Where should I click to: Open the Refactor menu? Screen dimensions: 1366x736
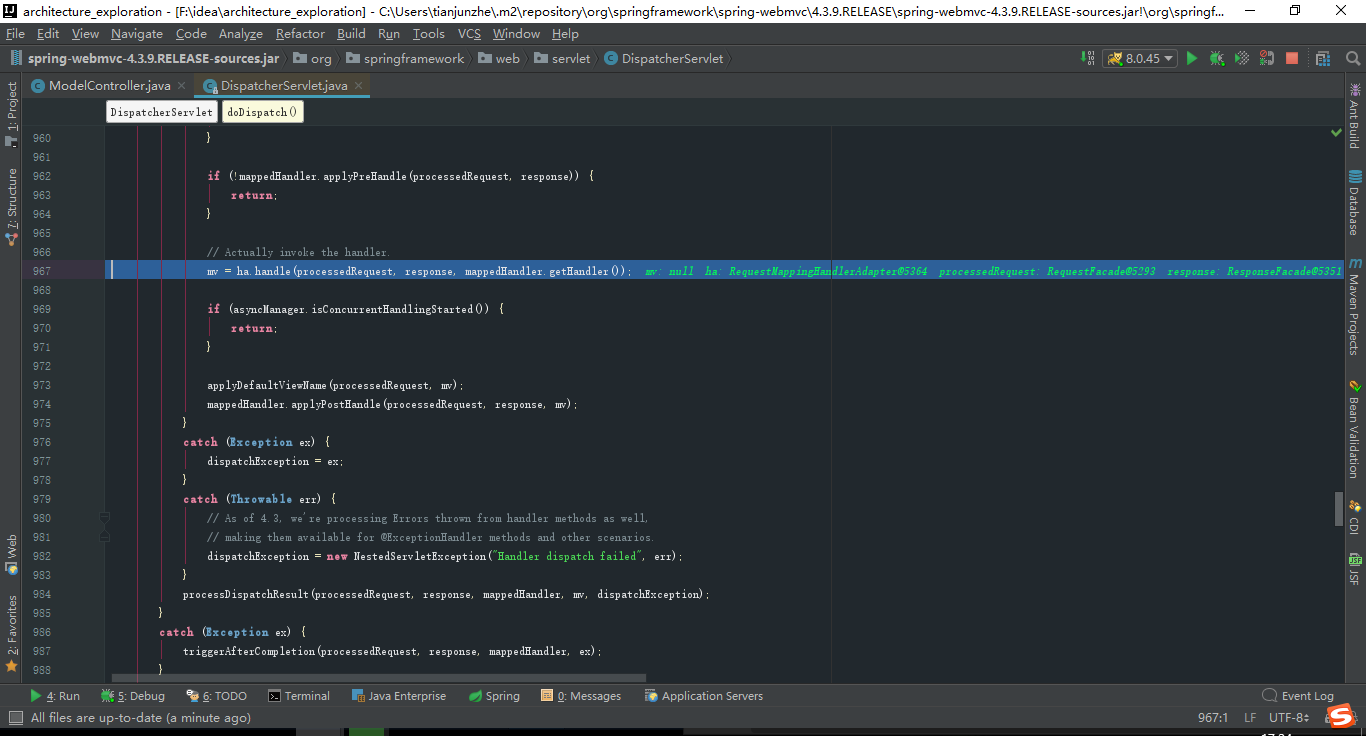coord(300,33)
